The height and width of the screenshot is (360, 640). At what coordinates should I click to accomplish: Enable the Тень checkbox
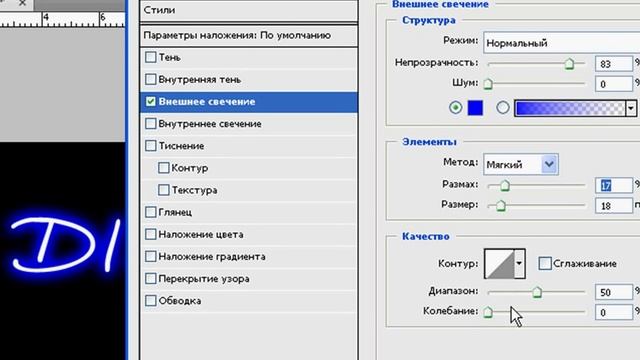(151, 57)
